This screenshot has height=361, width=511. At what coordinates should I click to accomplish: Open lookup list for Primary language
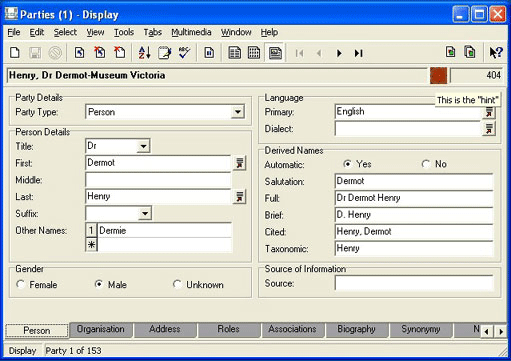click(489, 112)
